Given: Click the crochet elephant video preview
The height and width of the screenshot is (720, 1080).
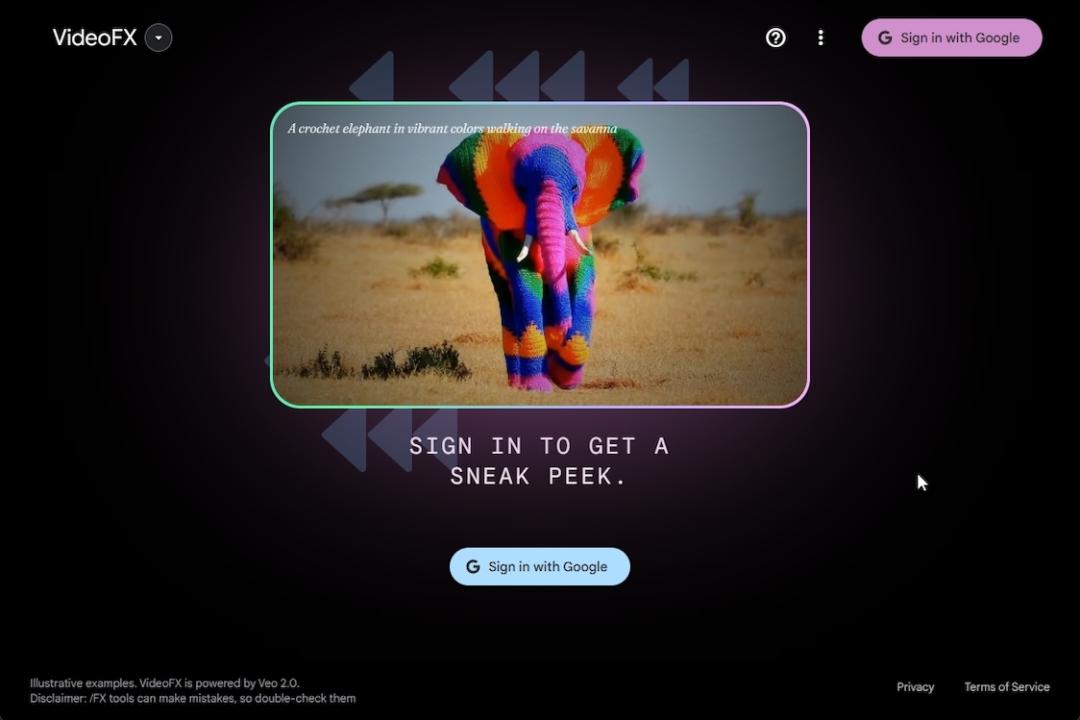Looking at the screenshot, I should 540,255.
